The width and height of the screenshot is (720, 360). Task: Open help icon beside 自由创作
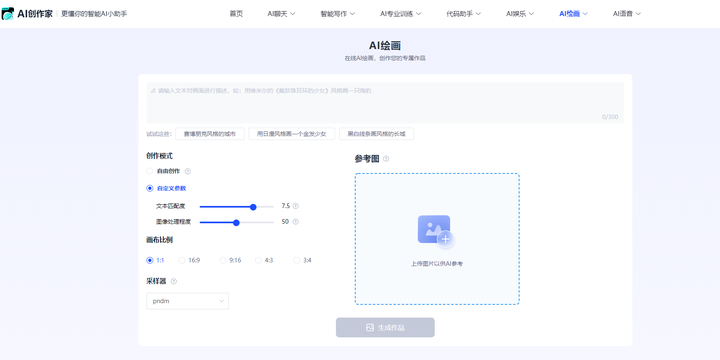coord(187,171)
